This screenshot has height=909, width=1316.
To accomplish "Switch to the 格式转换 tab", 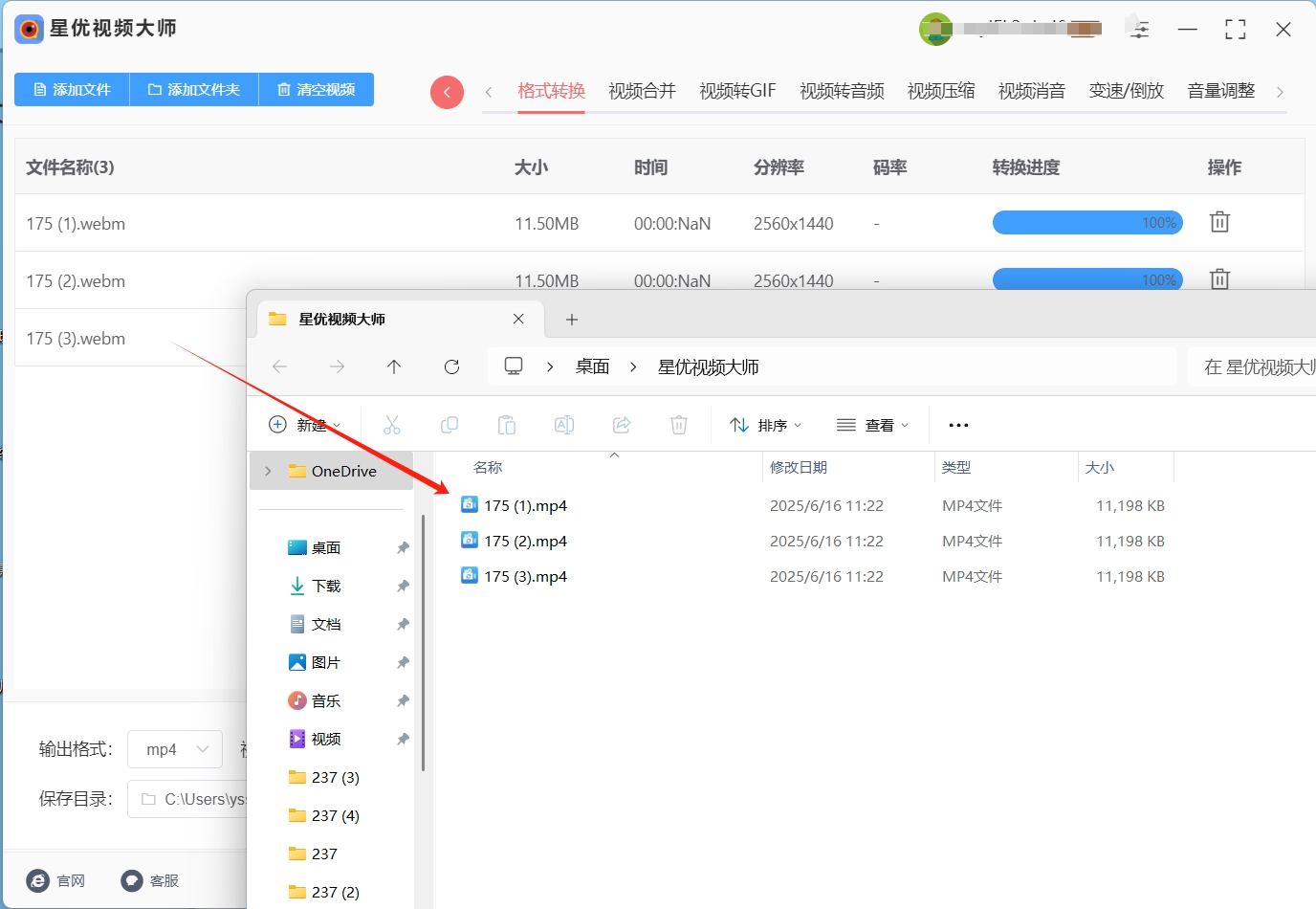I will 552,91.
